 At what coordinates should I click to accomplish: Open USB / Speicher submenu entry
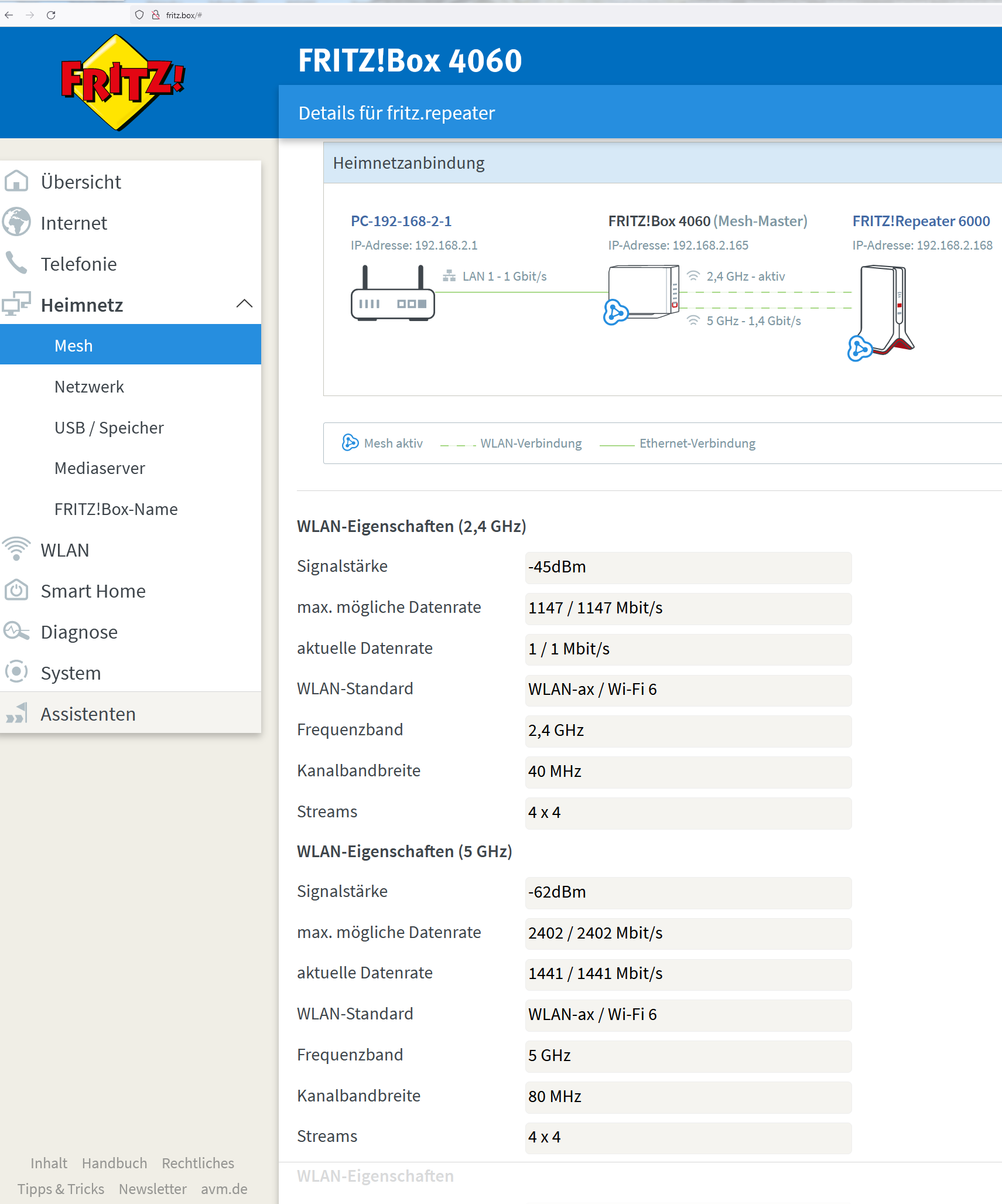[x=131, y=427]
